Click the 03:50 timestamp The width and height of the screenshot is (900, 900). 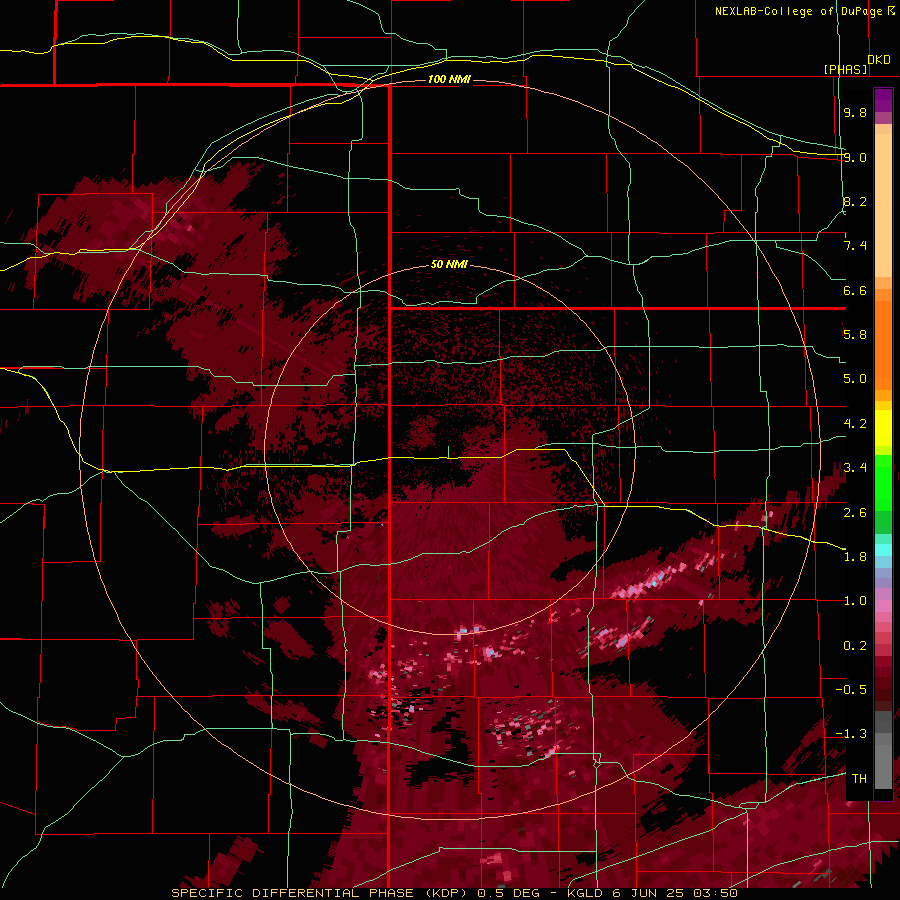717,893
